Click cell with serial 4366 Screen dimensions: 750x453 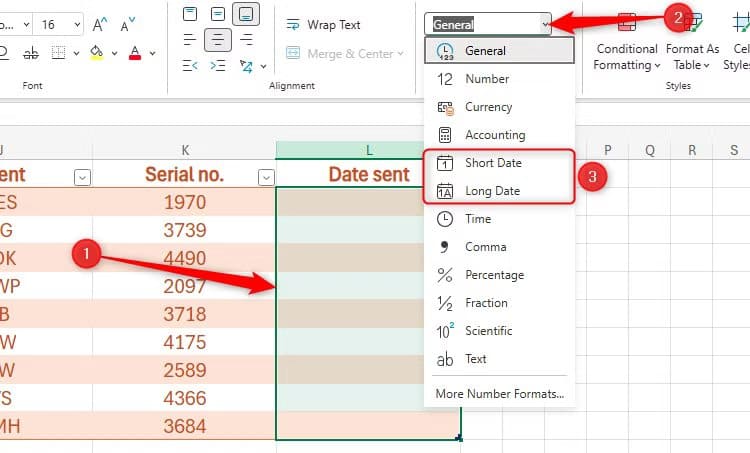[185, 398]
